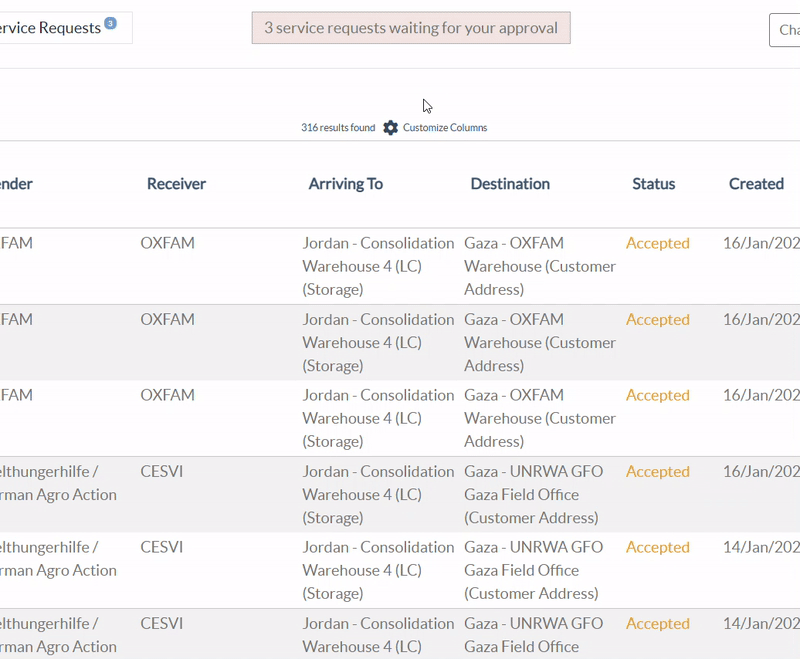Open the Service Requests tab
Viewport: 800px width, 659px height.
[x=64, y=28]
